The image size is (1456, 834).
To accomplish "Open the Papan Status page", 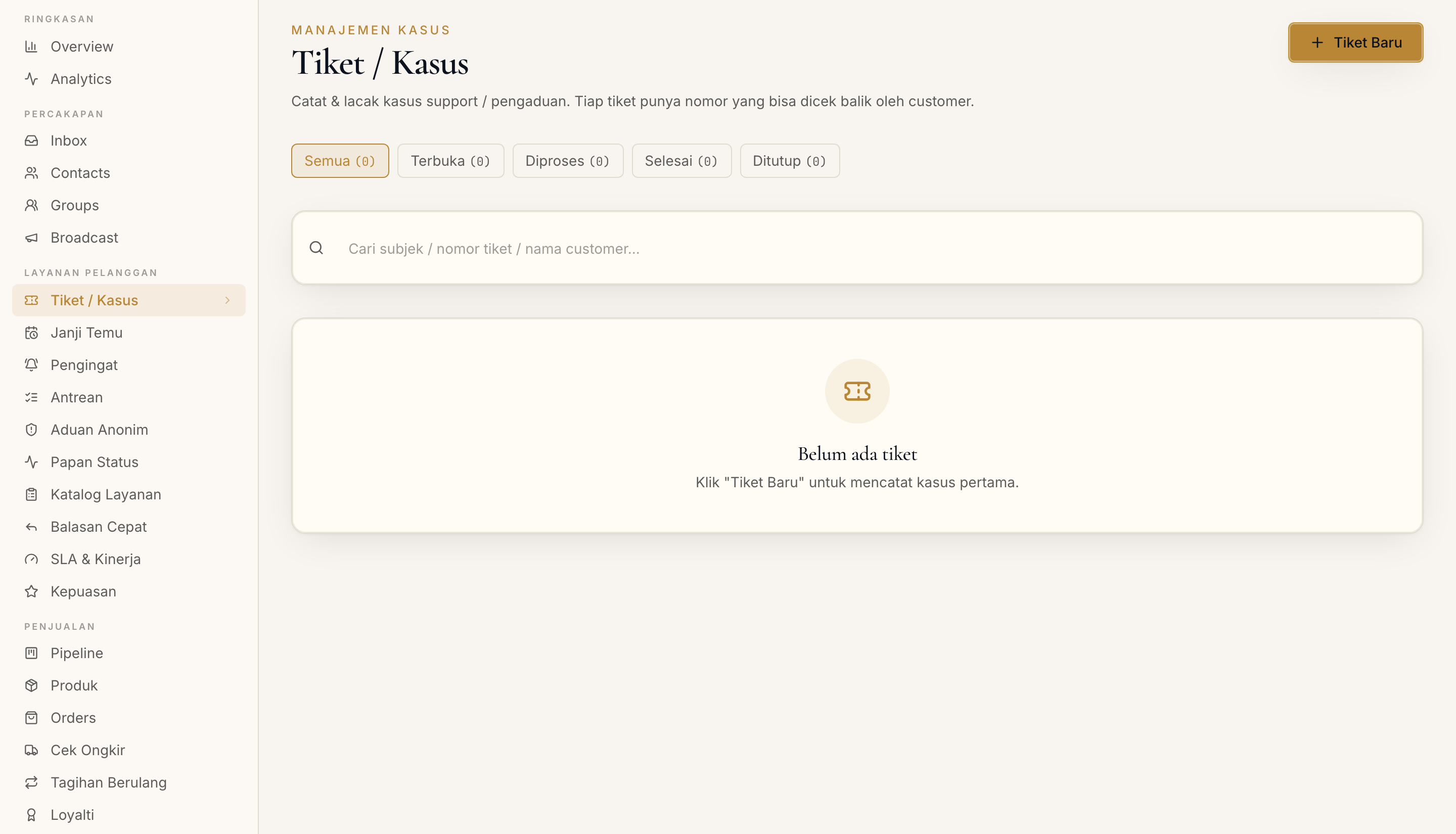I will 129,462.
